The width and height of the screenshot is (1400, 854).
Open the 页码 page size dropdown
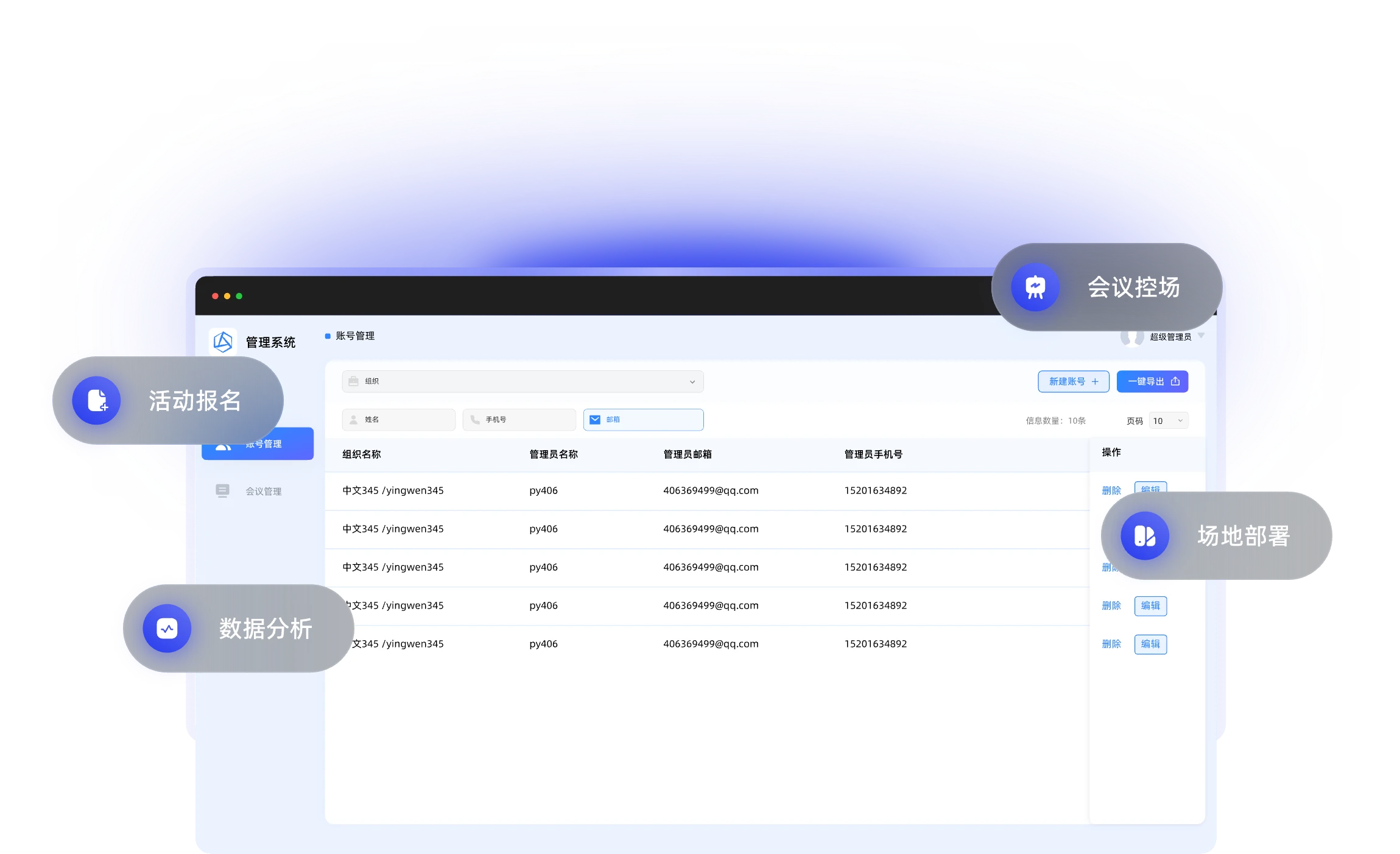coord(1168,421)
